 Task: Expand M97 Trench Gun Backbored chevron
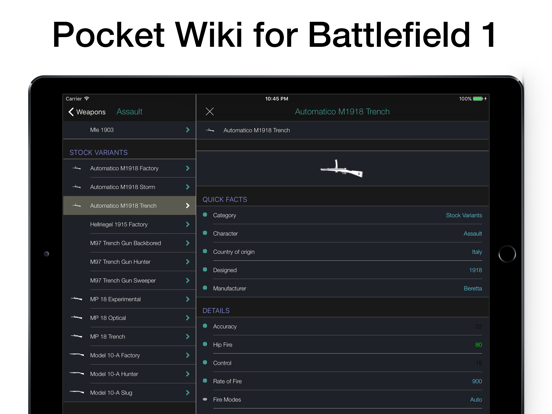[x=188, y=243]
